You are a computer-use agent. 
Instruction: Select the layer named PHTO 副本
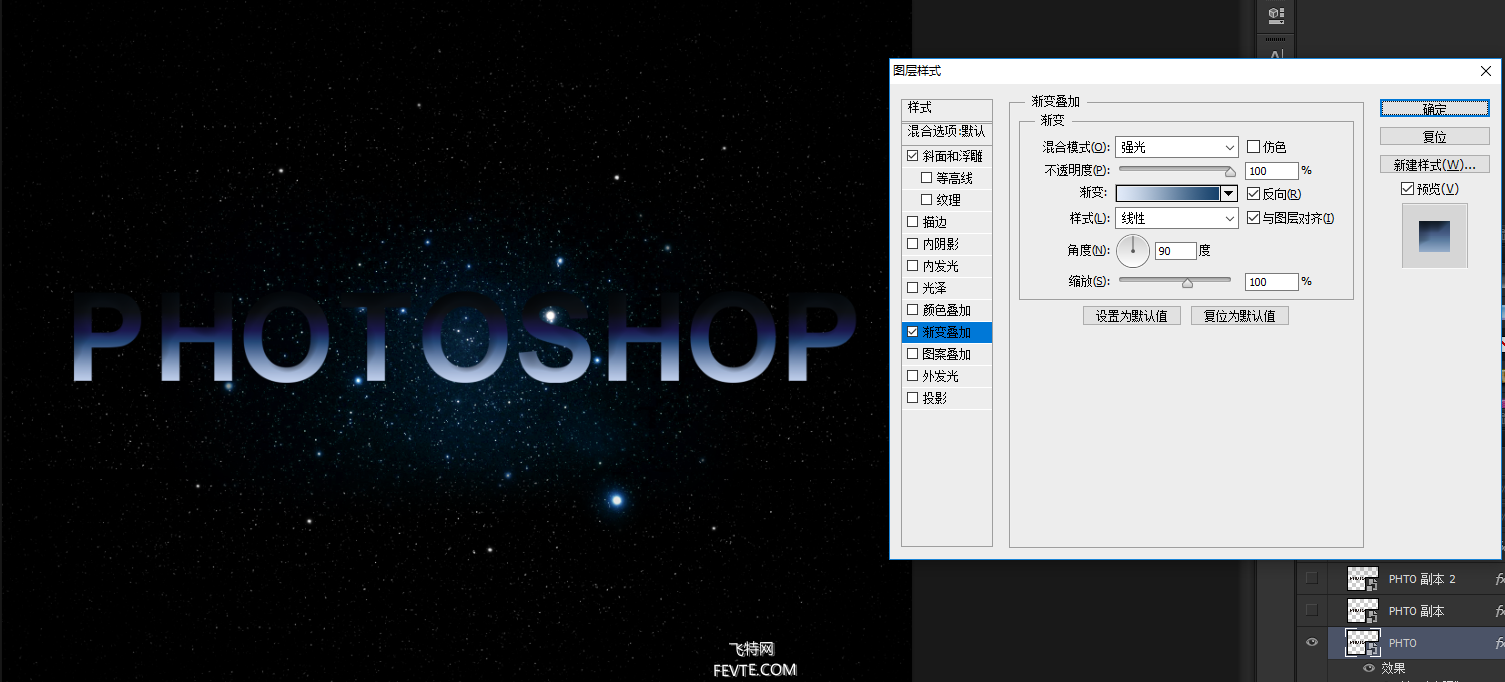click(1416, 611)
